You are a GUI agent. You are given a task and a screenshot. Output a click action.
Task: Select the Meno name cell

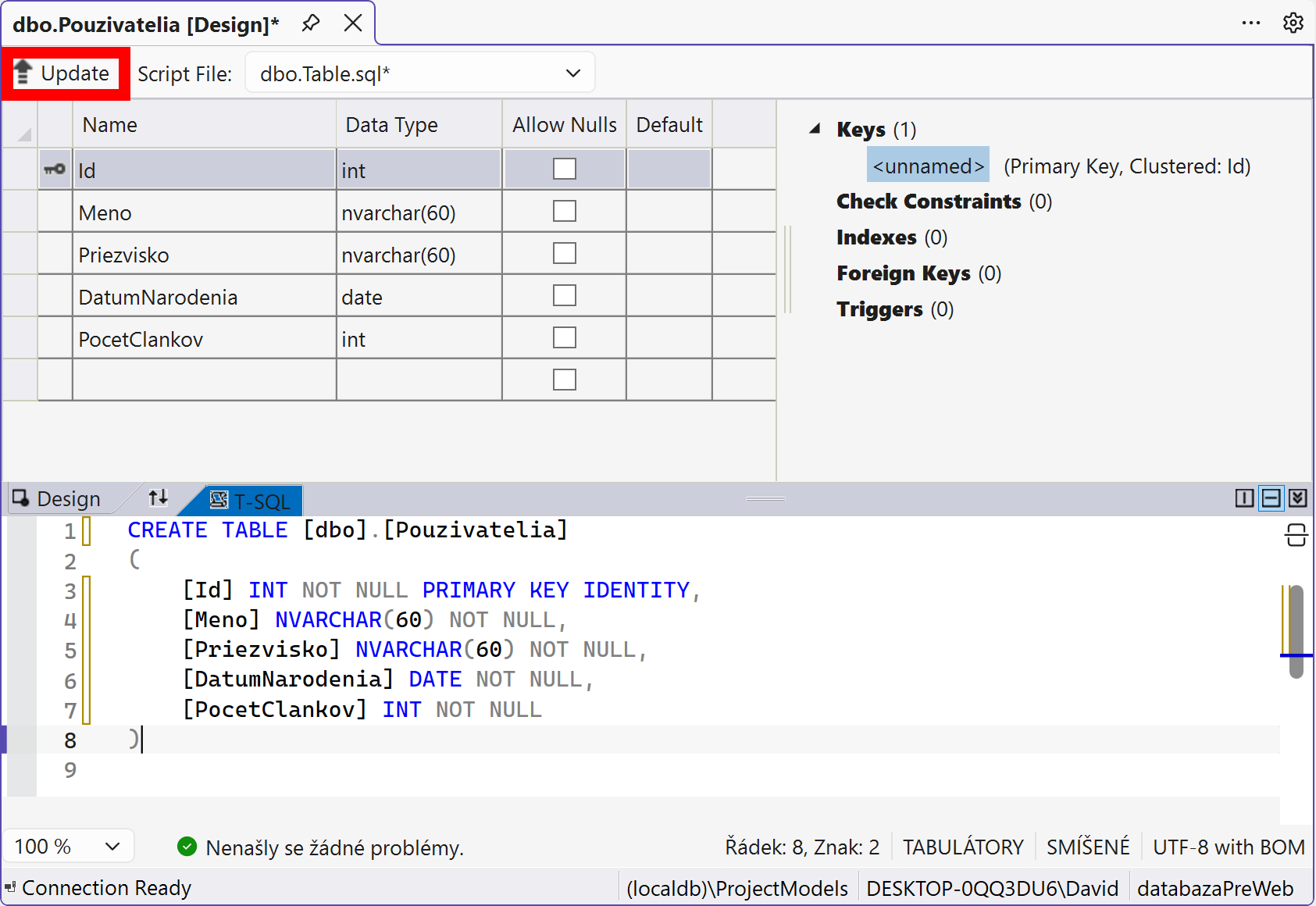click(x=204, y=212)
